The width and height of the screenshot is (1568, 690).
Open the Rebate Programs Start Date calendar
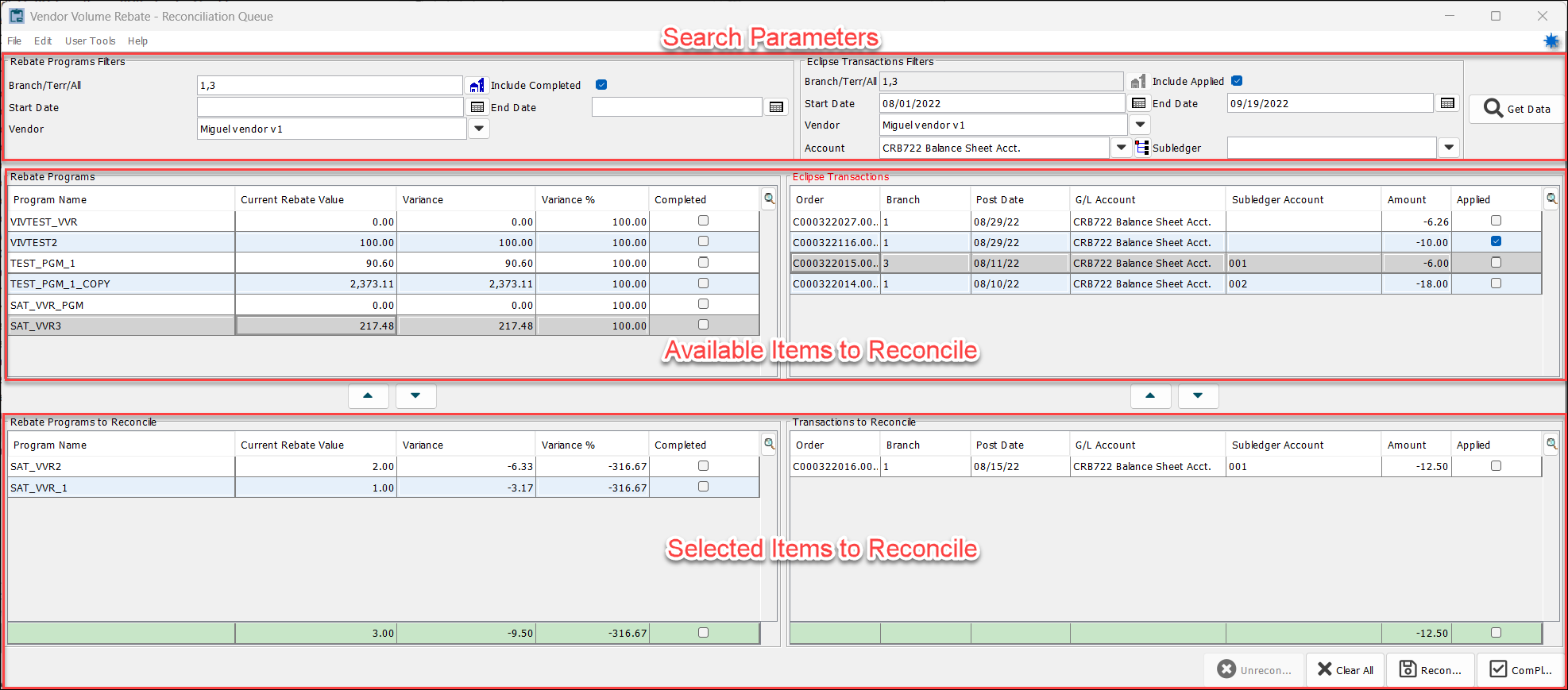[x=477, y=107]
